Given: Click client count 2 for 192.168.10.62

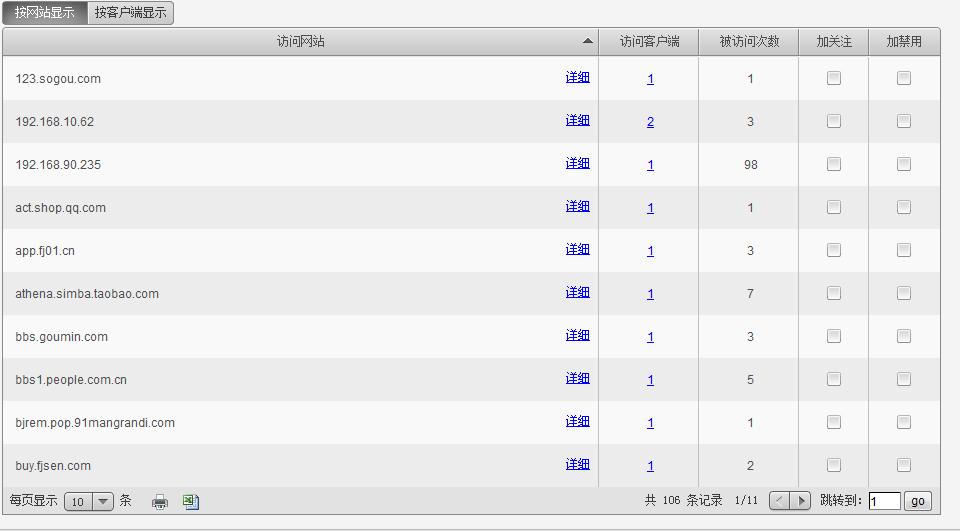Looking at the screenshot, I should [650, 122].
